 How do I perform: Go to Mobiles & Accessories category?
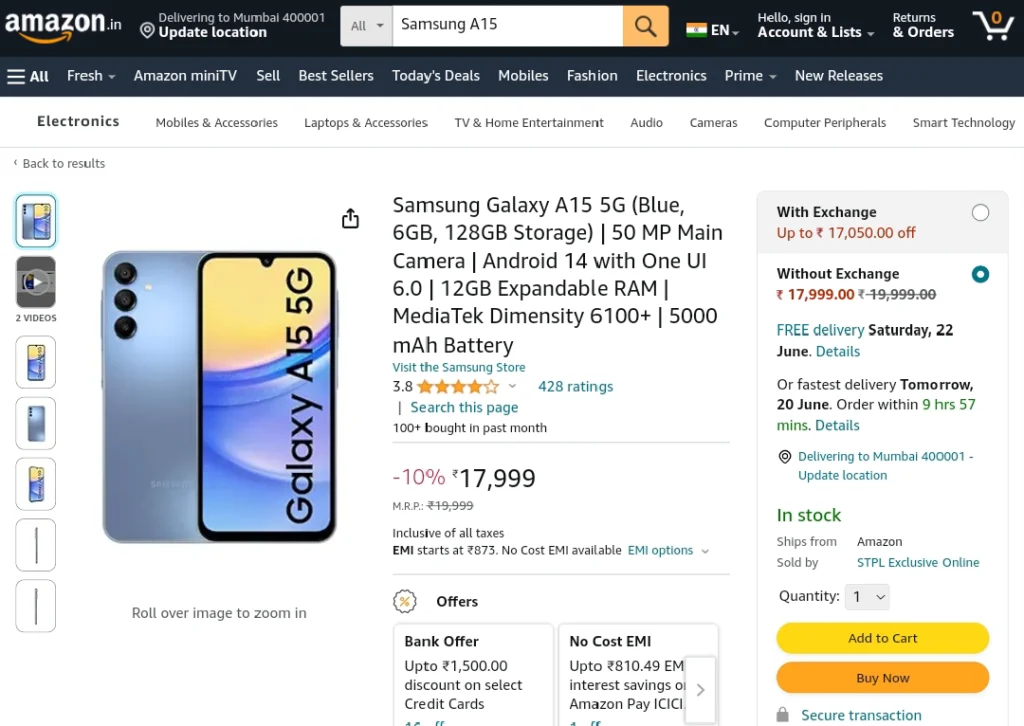click(216, 123)
